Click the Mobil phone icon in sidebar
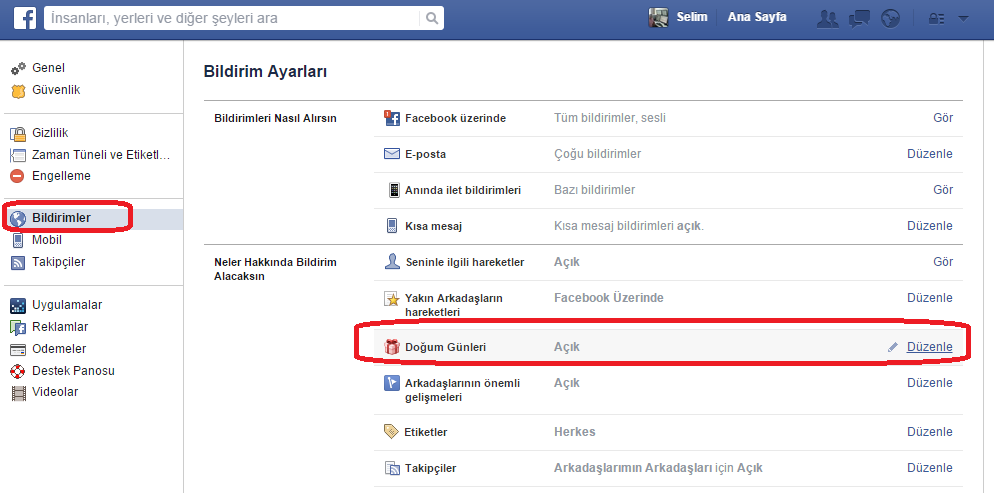Screen dimensions: 994x493 (x=18, y=241)
